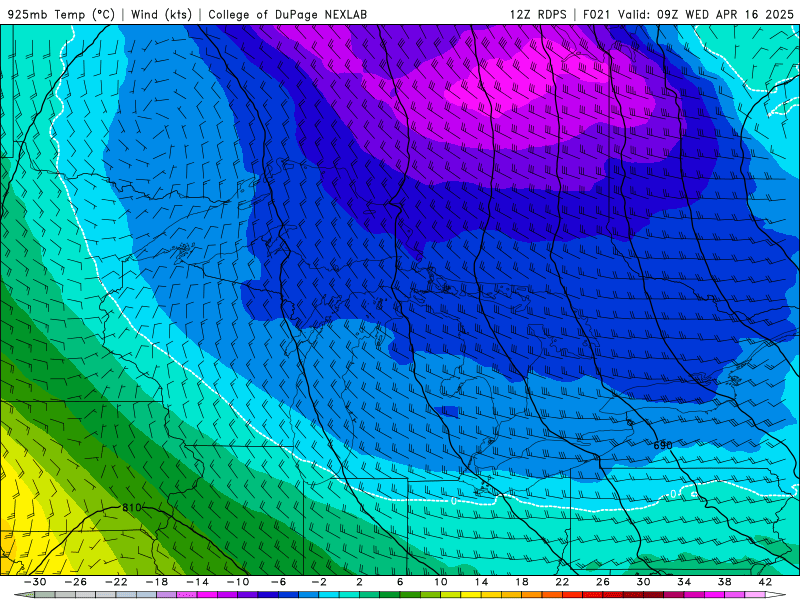Click the '-18' colorbar tick label
Viewport: 800px width, 600px height.
click(157, 582)
